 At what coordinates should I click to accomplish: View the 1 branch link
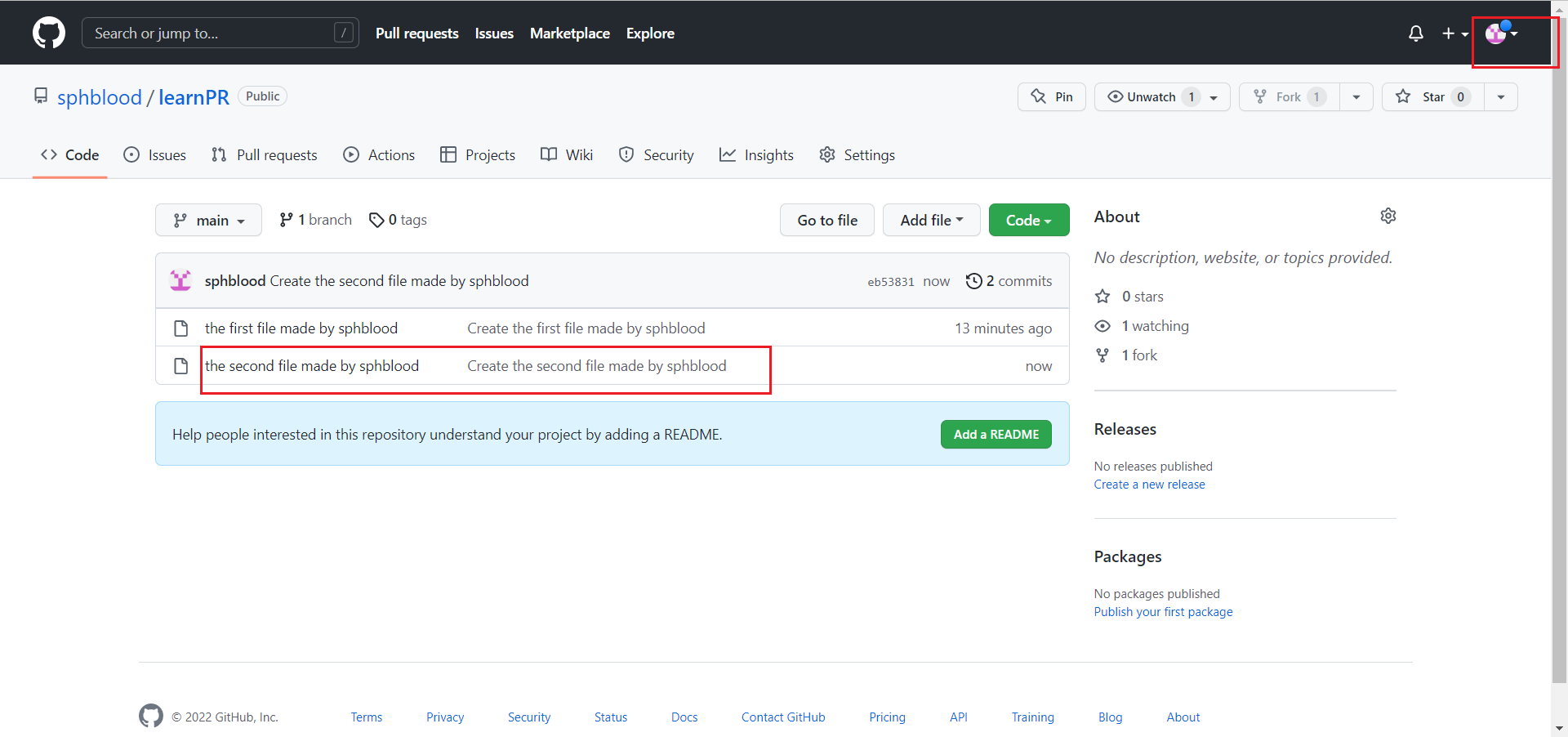tap(315, 220)
